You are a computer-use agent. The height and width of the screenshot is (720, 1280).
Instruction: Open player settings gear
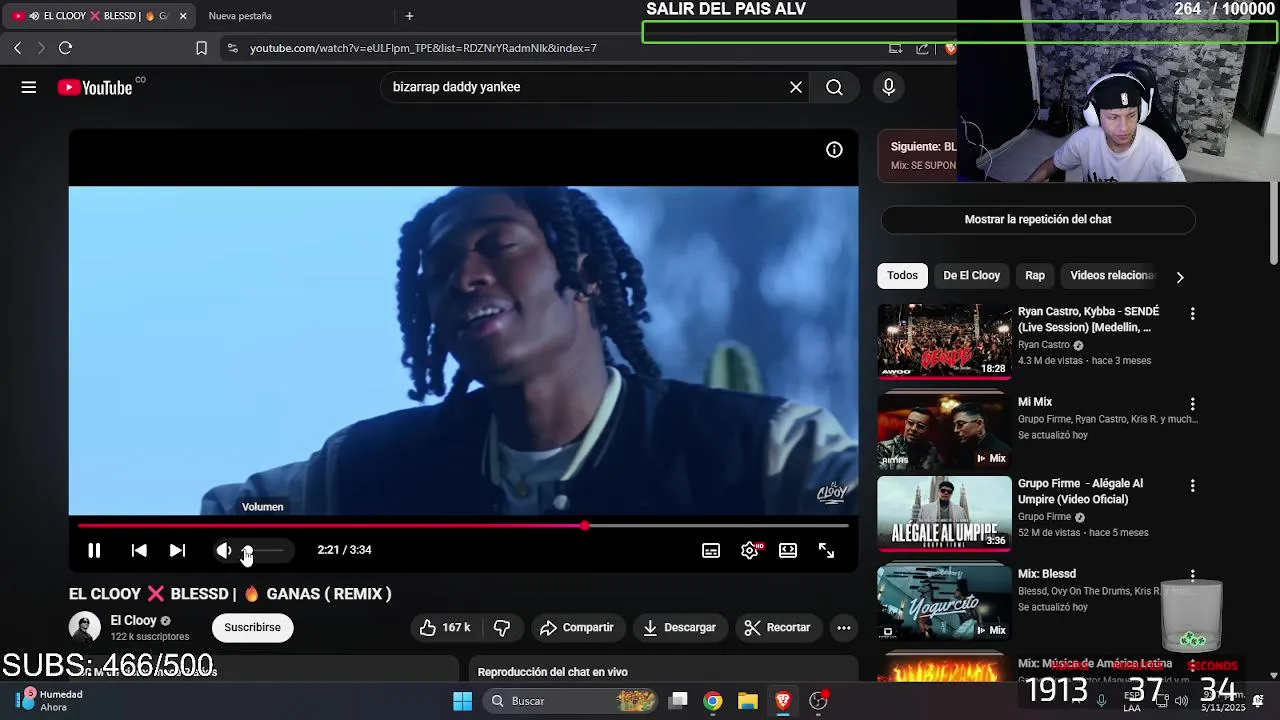coord(750,550)
